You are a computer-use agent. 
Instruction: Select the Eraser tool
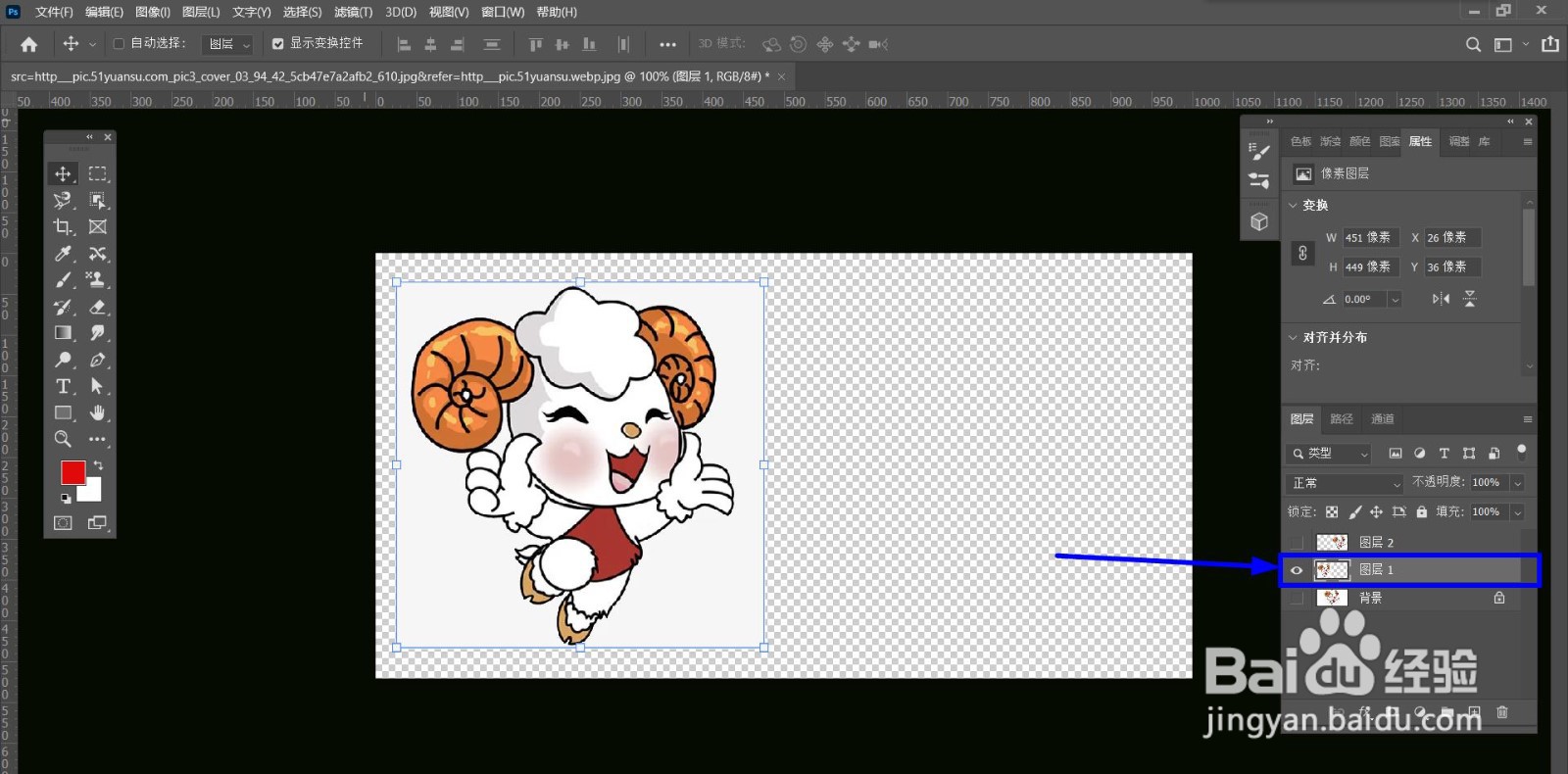[98, 307]
